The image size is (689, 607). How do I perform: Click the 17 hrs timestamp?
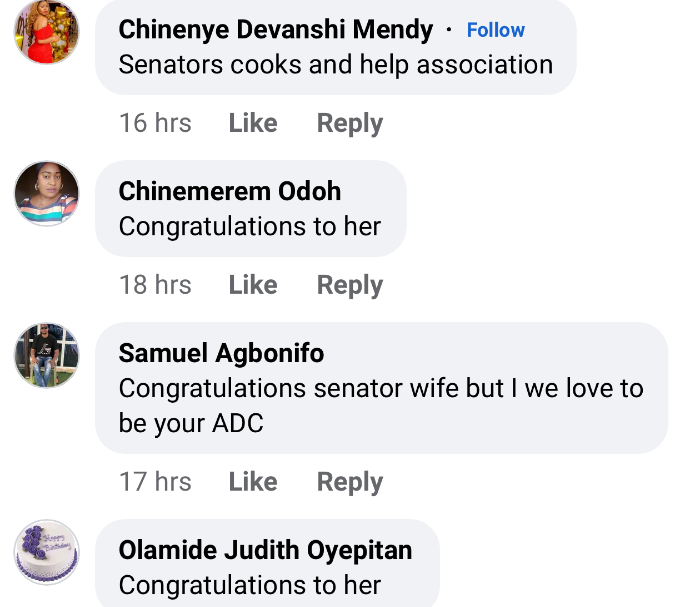(155, 482)
